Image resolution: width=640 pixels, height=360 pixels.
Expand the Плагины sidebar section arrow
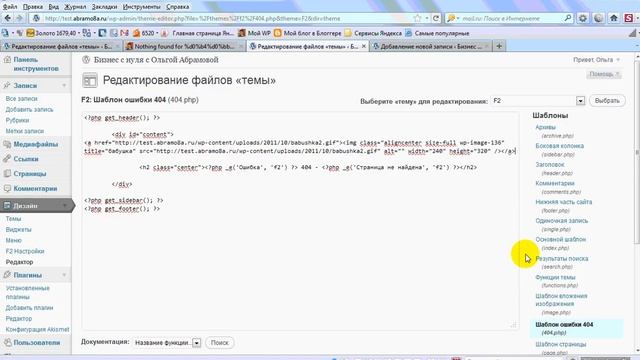coord(64,275)
